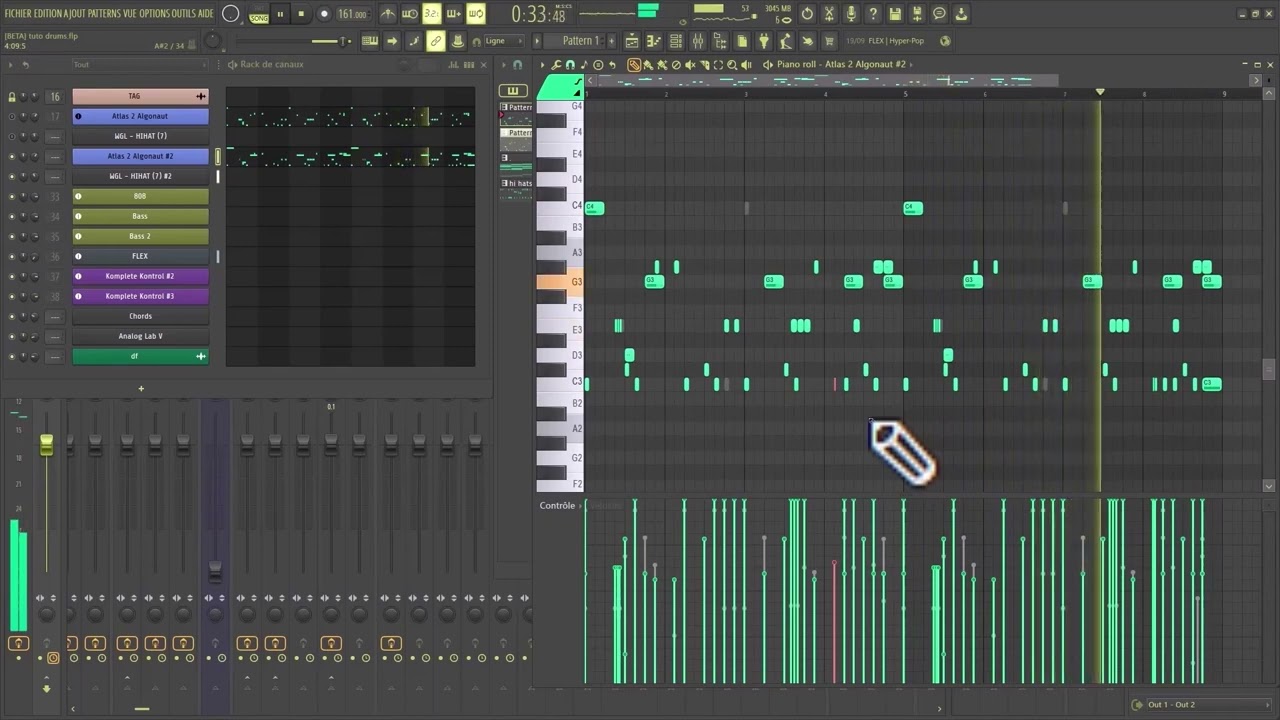
Task: Adjust the master mixer fader
Action: 46,446
